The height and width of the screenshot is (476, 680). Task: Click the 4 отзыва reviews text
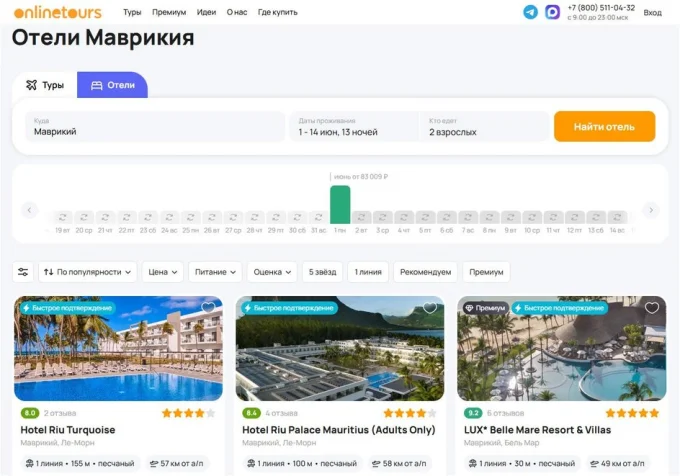[281, 413]
